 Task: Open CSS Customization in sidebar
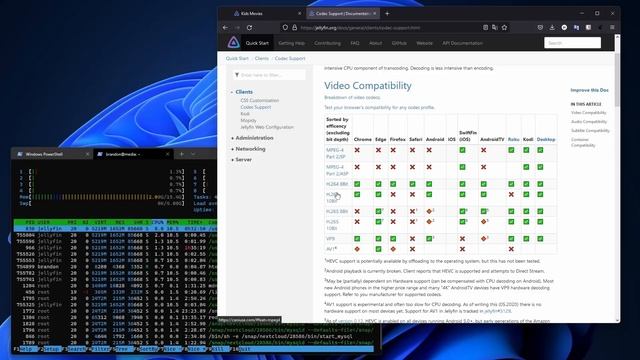pyautogui.click(x=260, y=100)
